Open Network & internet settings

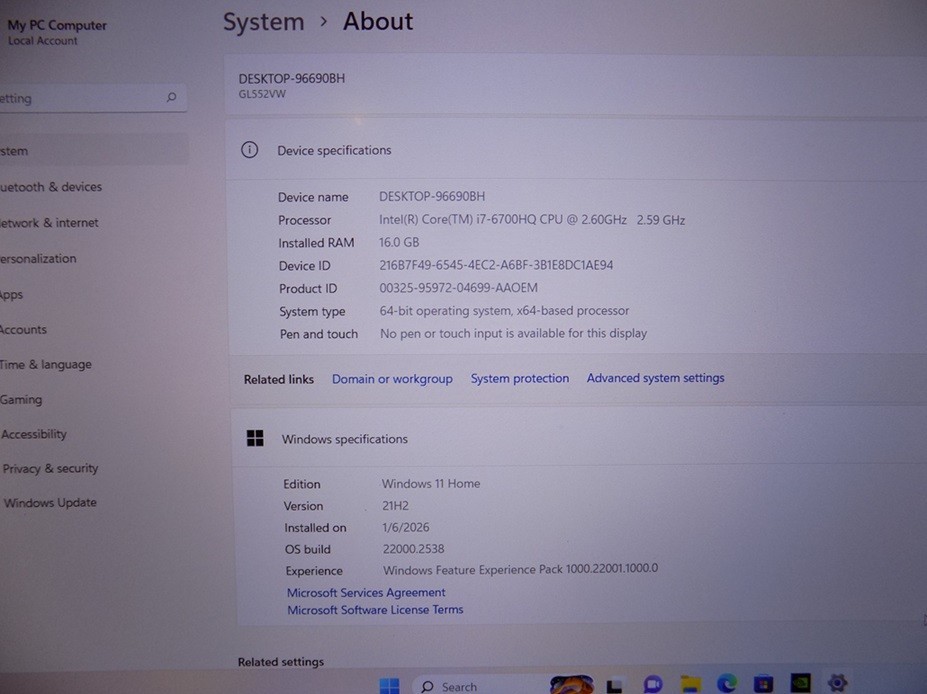pyautogui.click(x=49, y=223)
